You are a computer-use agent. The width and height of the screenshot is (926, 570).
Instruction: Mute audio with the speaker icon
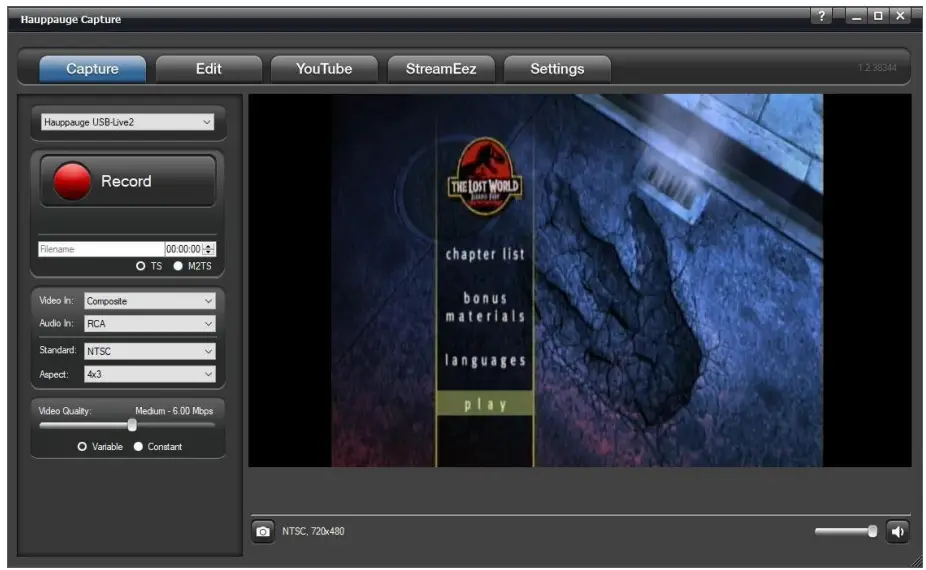(x=897, y=532)
